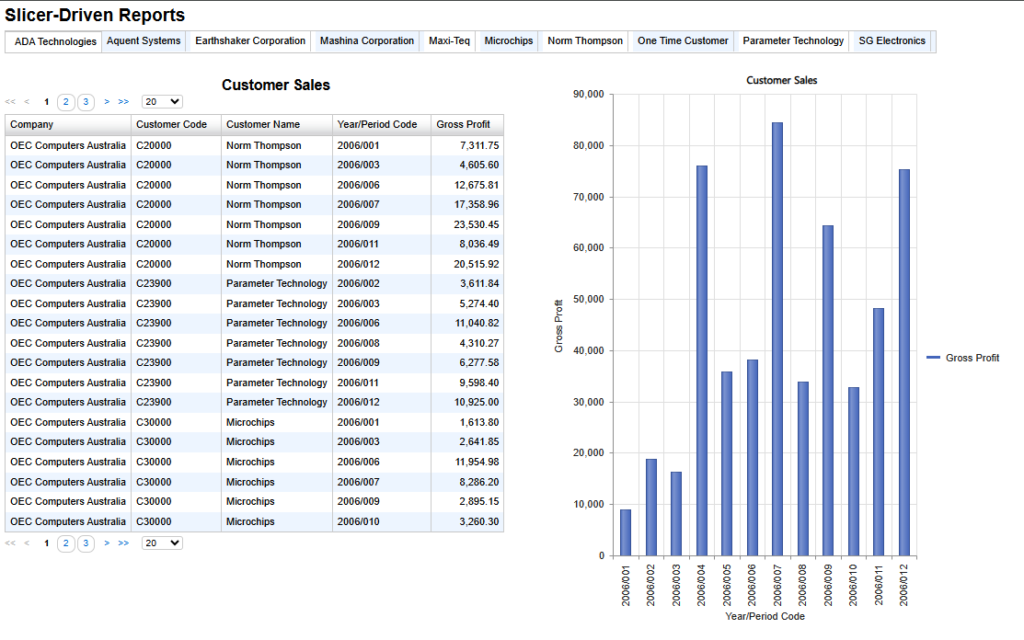Click the top first-page double arrow
The height and width of the screenshot is (640, 1024).
[x=10, y=102]
